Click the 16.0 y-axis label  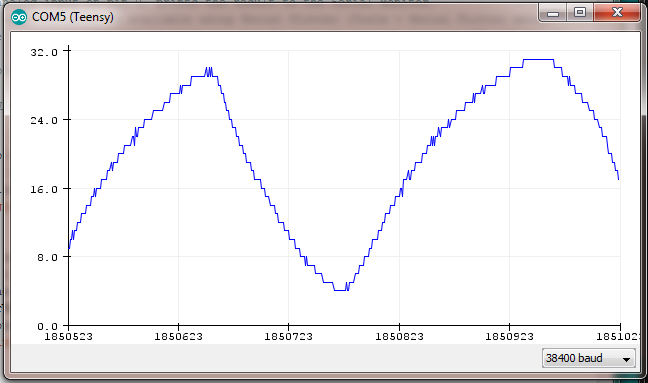44,189
